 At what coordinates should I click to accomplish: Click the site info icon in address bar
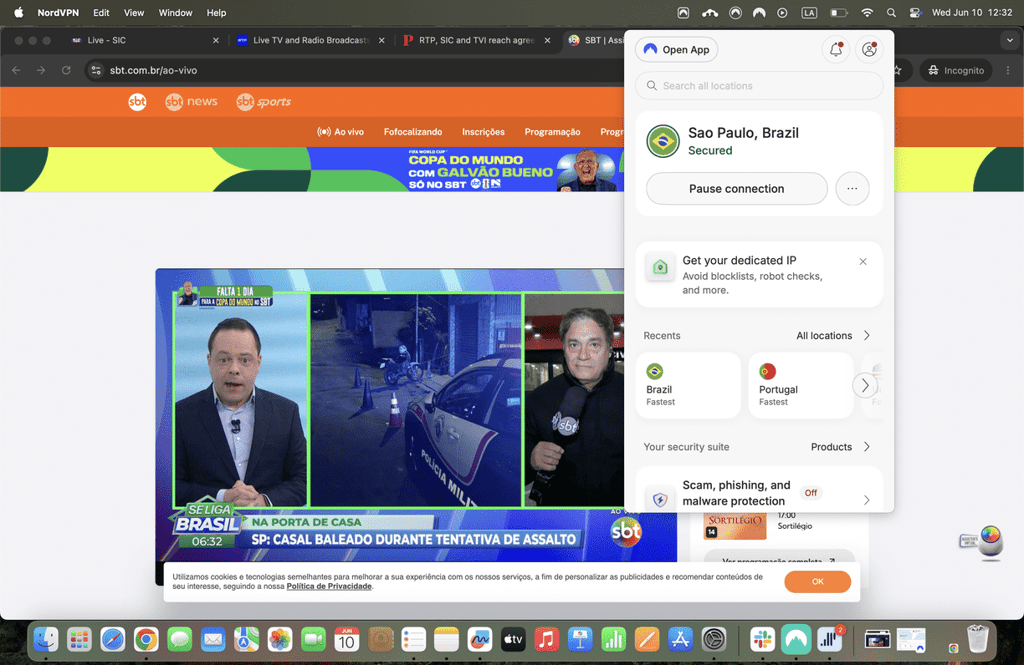pyautogui.click(x=96, y=70)
